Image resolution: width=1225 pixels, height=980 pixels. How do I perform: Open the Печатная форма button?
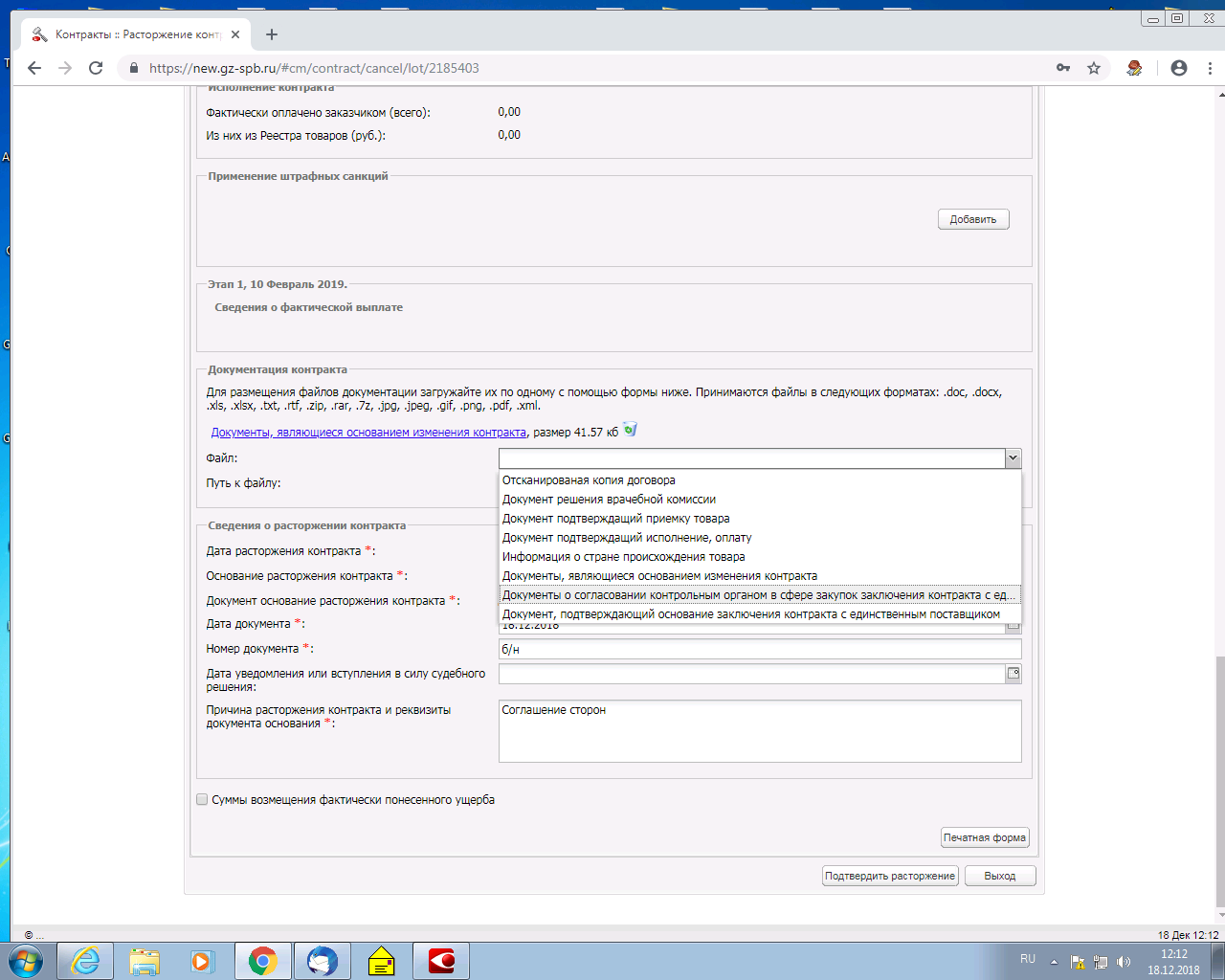pyautogui.click(x=985, y=837)
